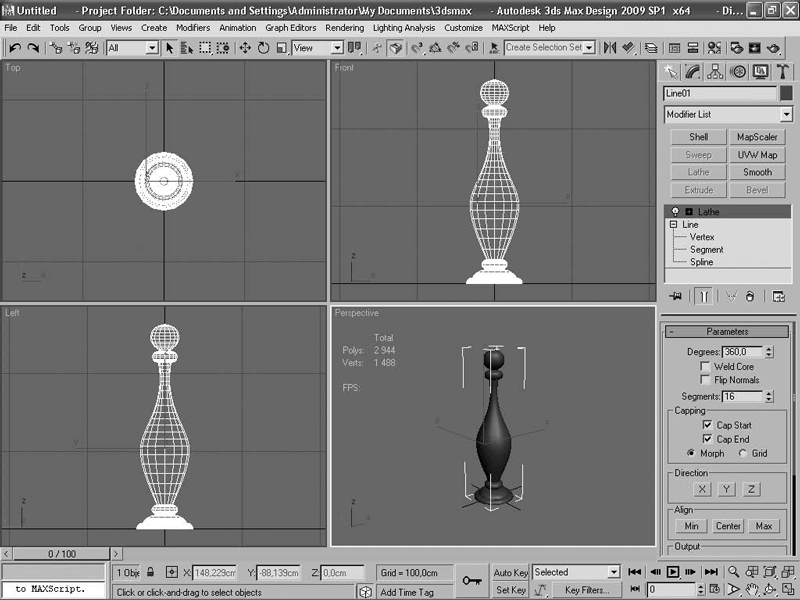The image size is (800, 600).
Task: Select the Morph radio button
Action: (x=691, y=453)
